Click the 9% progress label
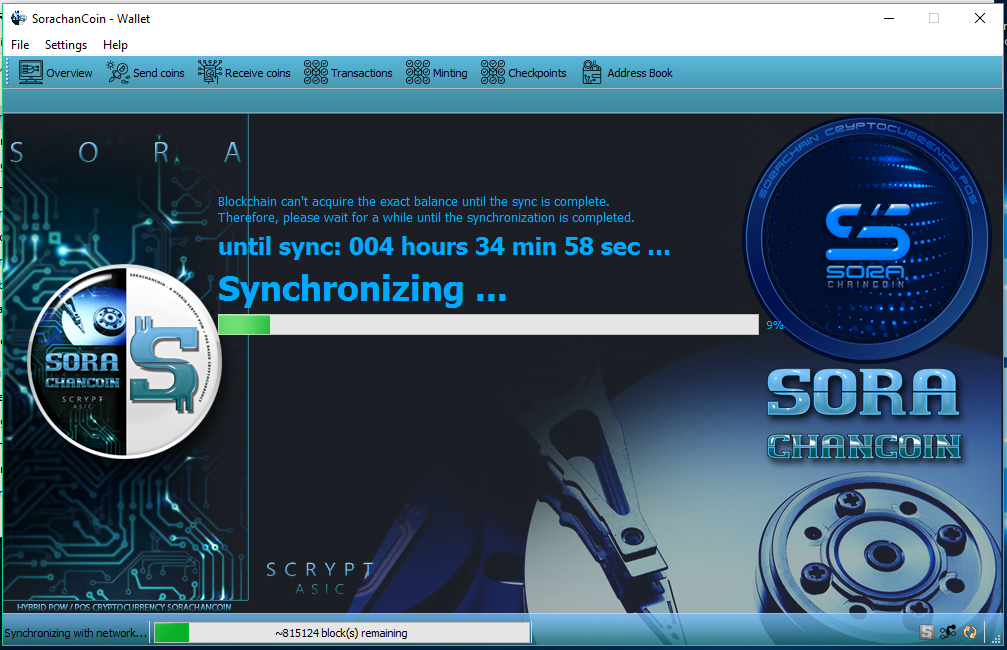 pos(775,325)
